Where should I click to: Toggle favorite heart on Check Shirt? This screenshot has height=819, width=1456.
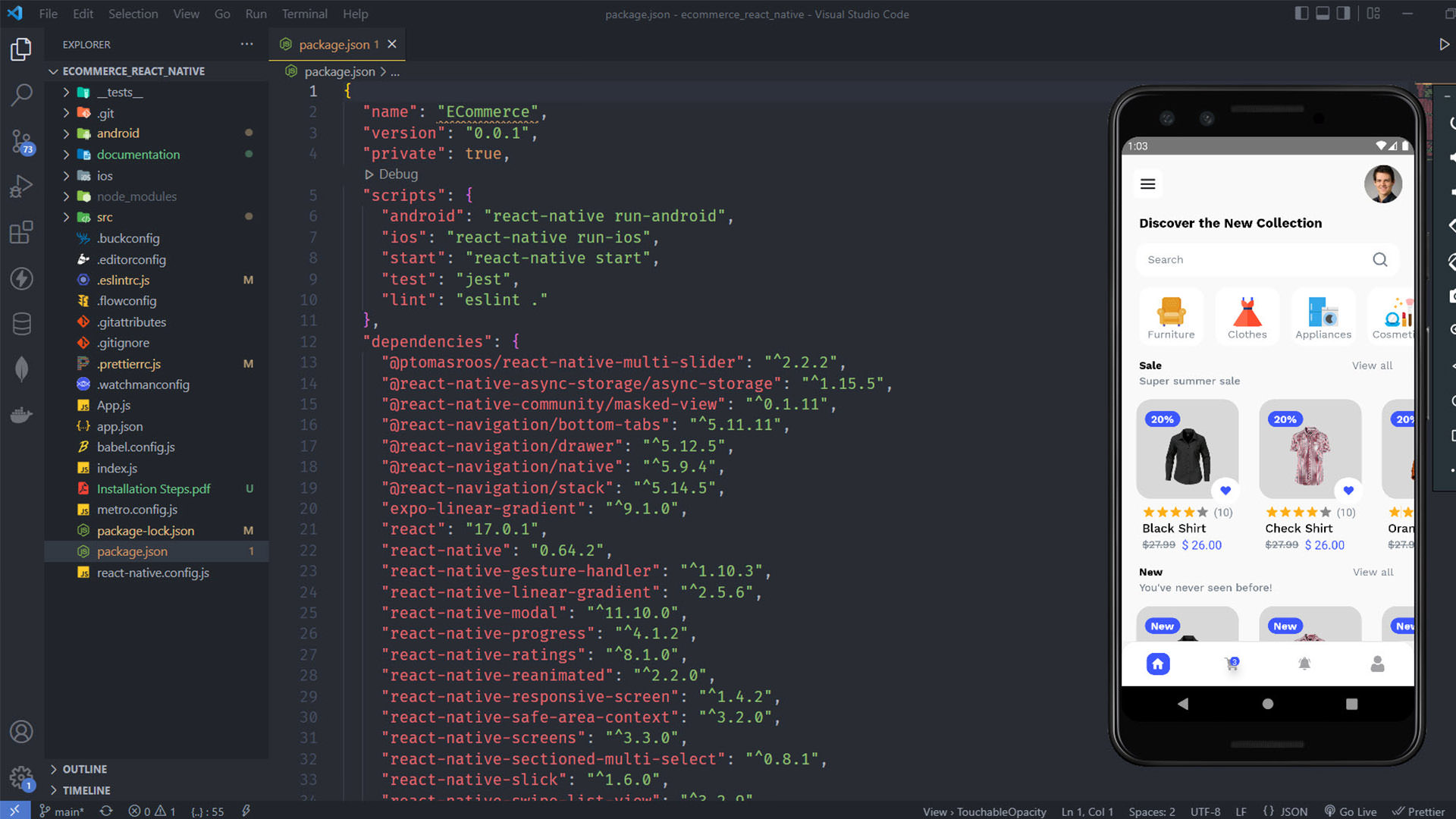click(x=1348, y=491)
